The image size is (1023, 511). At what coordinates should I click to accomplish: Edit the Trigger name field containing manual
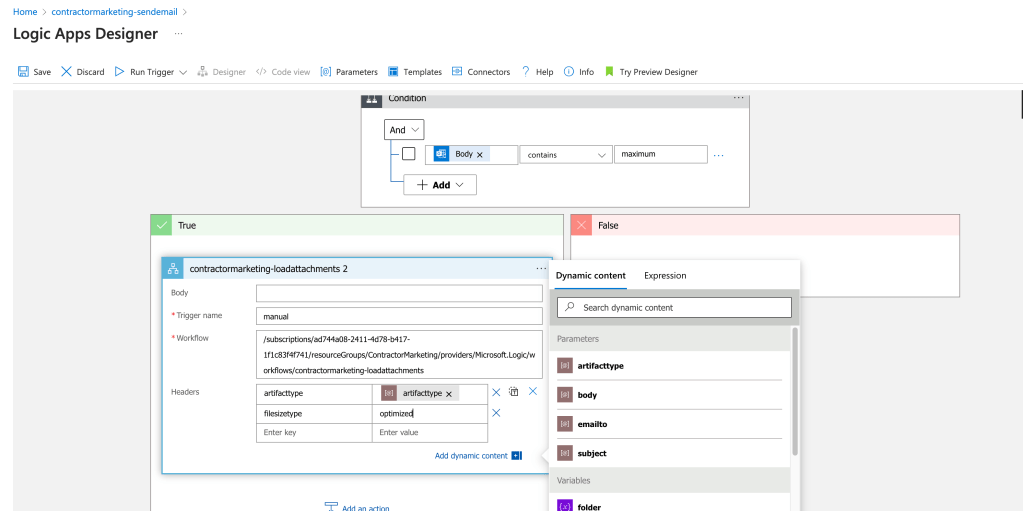point(399,316)
